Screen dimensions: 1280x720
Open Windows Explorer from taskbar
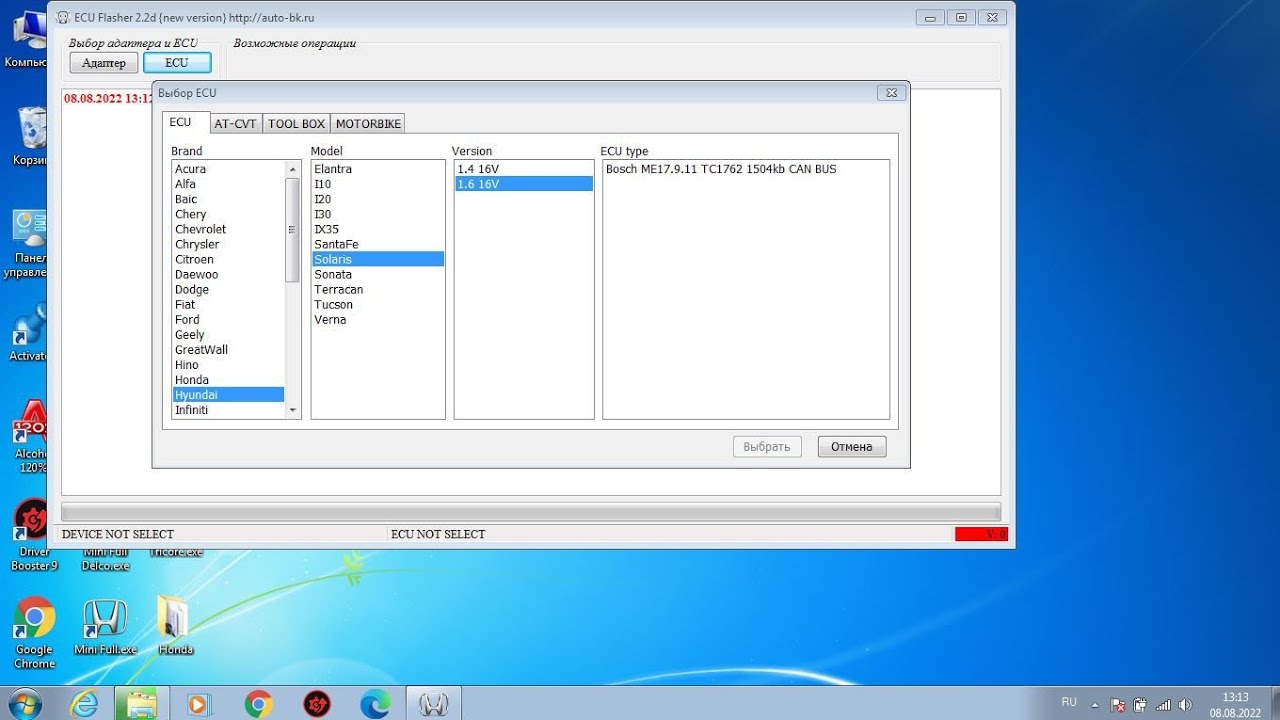[x=142, y=704]
